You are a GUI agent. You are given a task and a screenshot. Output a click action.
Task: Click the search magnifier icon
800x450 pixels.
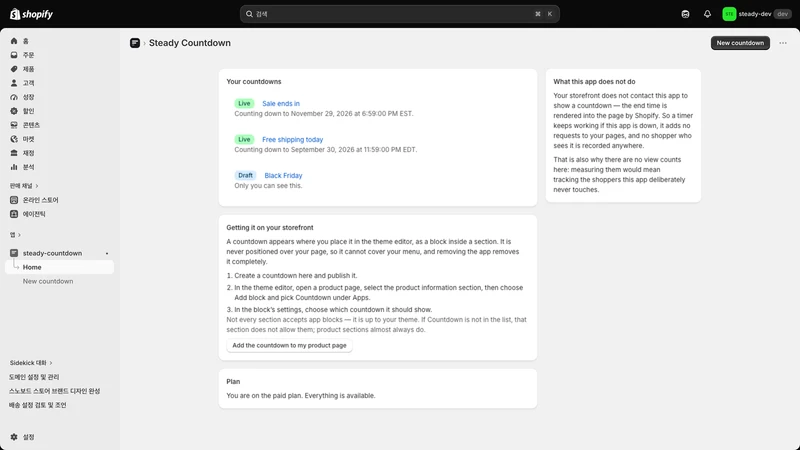249,14
